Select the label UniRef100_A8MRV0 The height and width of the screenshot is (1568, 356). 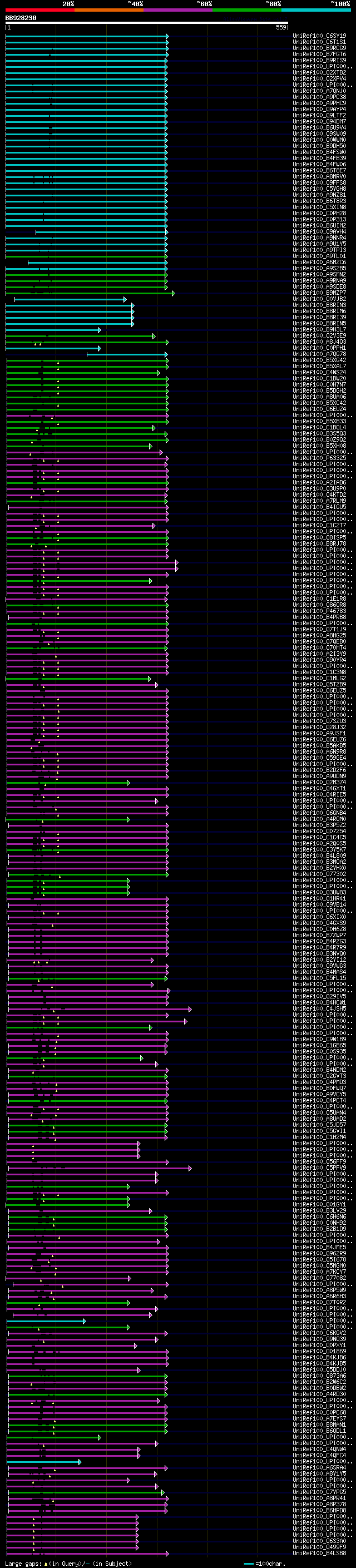coord(319,176)
